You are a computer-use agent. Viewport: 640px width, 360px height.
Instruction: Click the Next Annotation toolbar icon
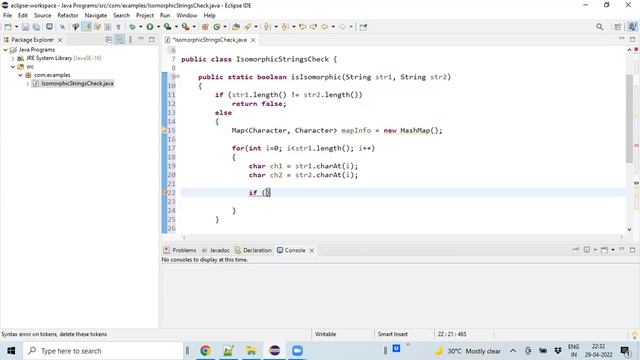point(267,27)
